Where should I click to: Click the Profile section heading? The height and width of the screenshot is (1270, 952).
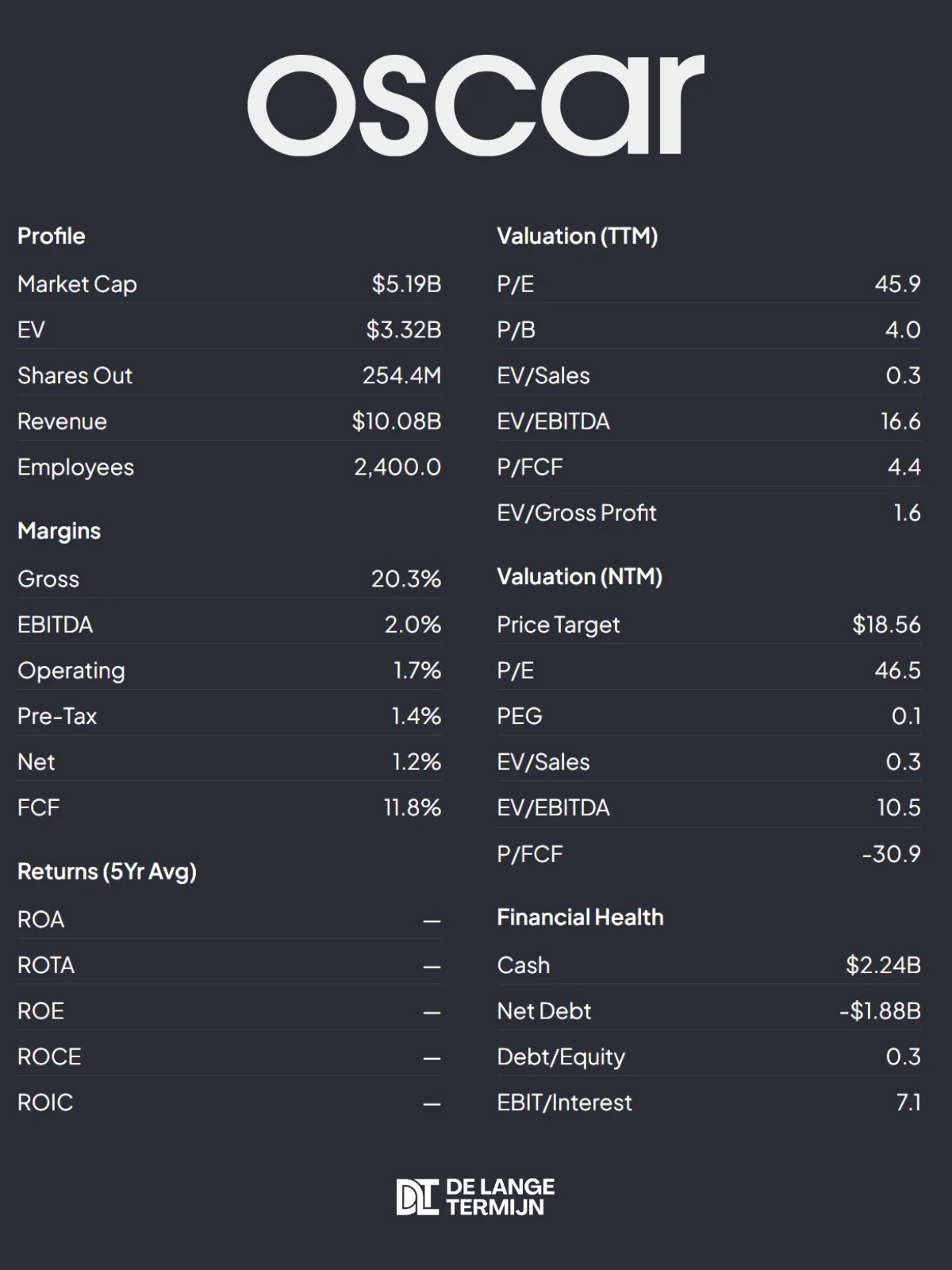click(52, 236)
